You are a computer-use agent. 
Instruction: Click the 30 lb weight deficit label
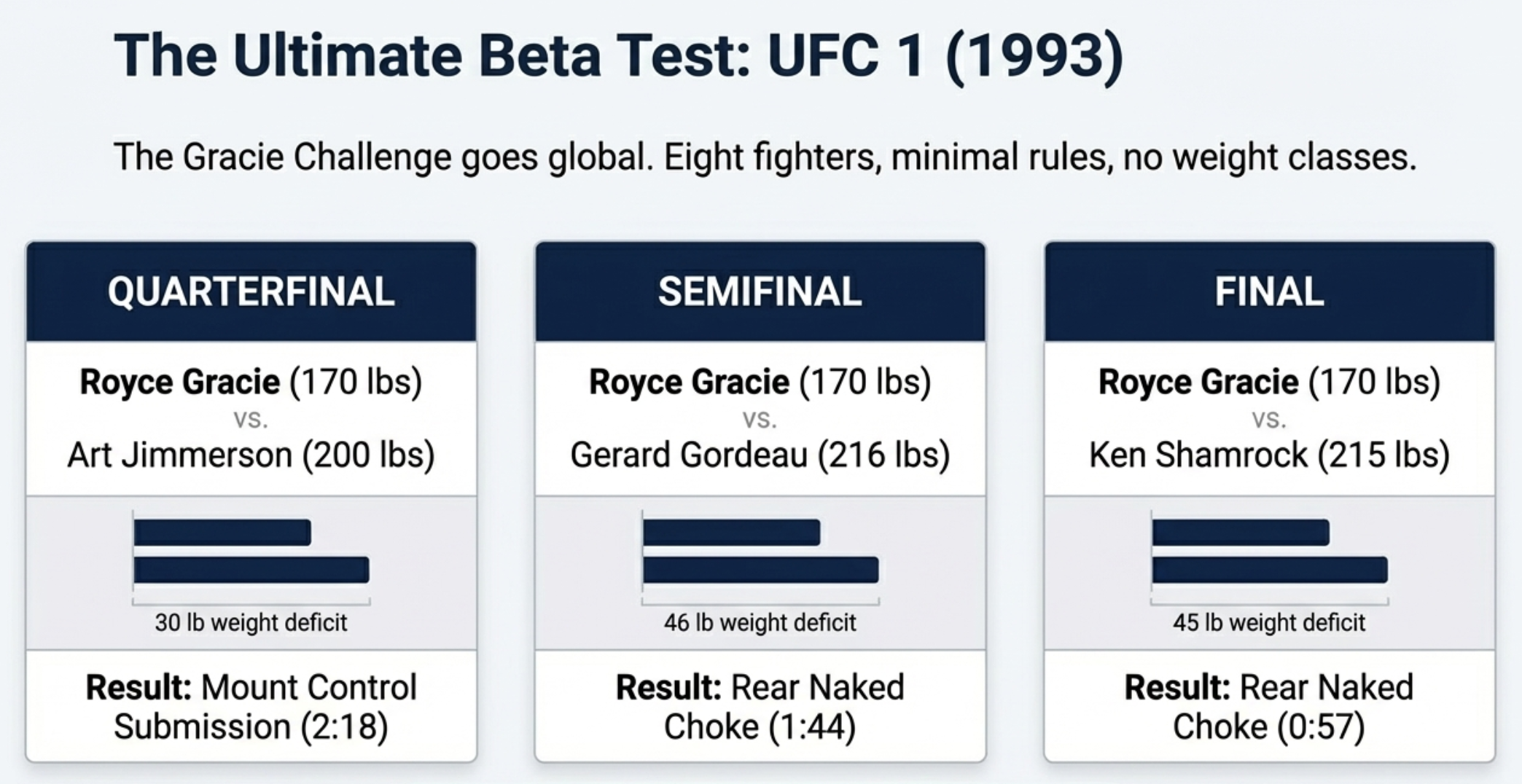click(x=251, y=623)
